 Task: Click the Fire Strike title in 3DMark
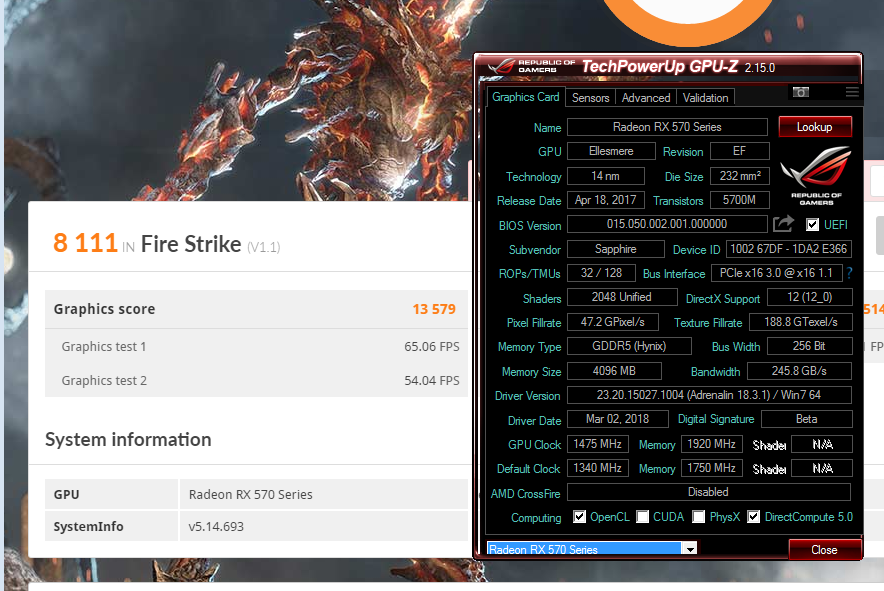pyautogui.click(x=191, y=244)
